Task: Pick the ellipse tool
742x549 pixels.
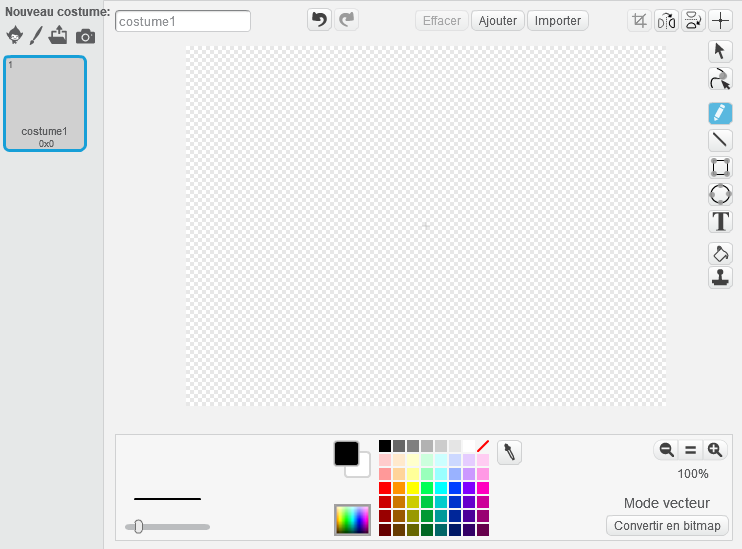Action: (720, 194)
